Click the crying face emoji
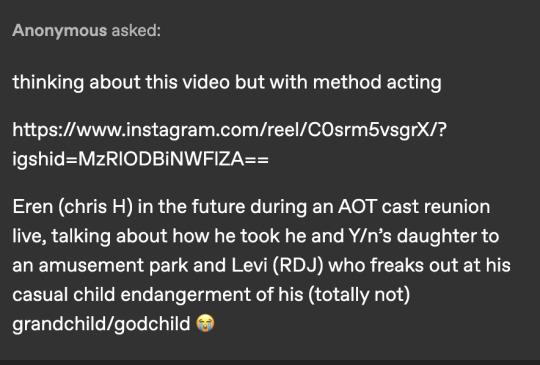Screen dimensions: 540x365 click(x=205, y=323)
